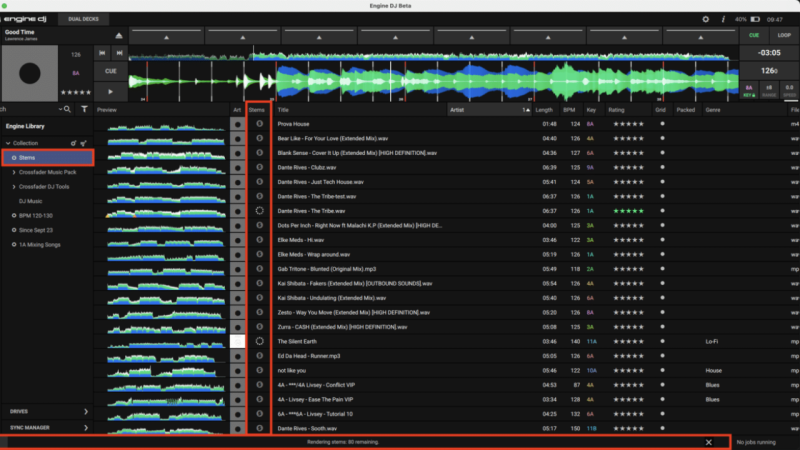
Task: Skip to previous track button
Action: click(102, 53)
